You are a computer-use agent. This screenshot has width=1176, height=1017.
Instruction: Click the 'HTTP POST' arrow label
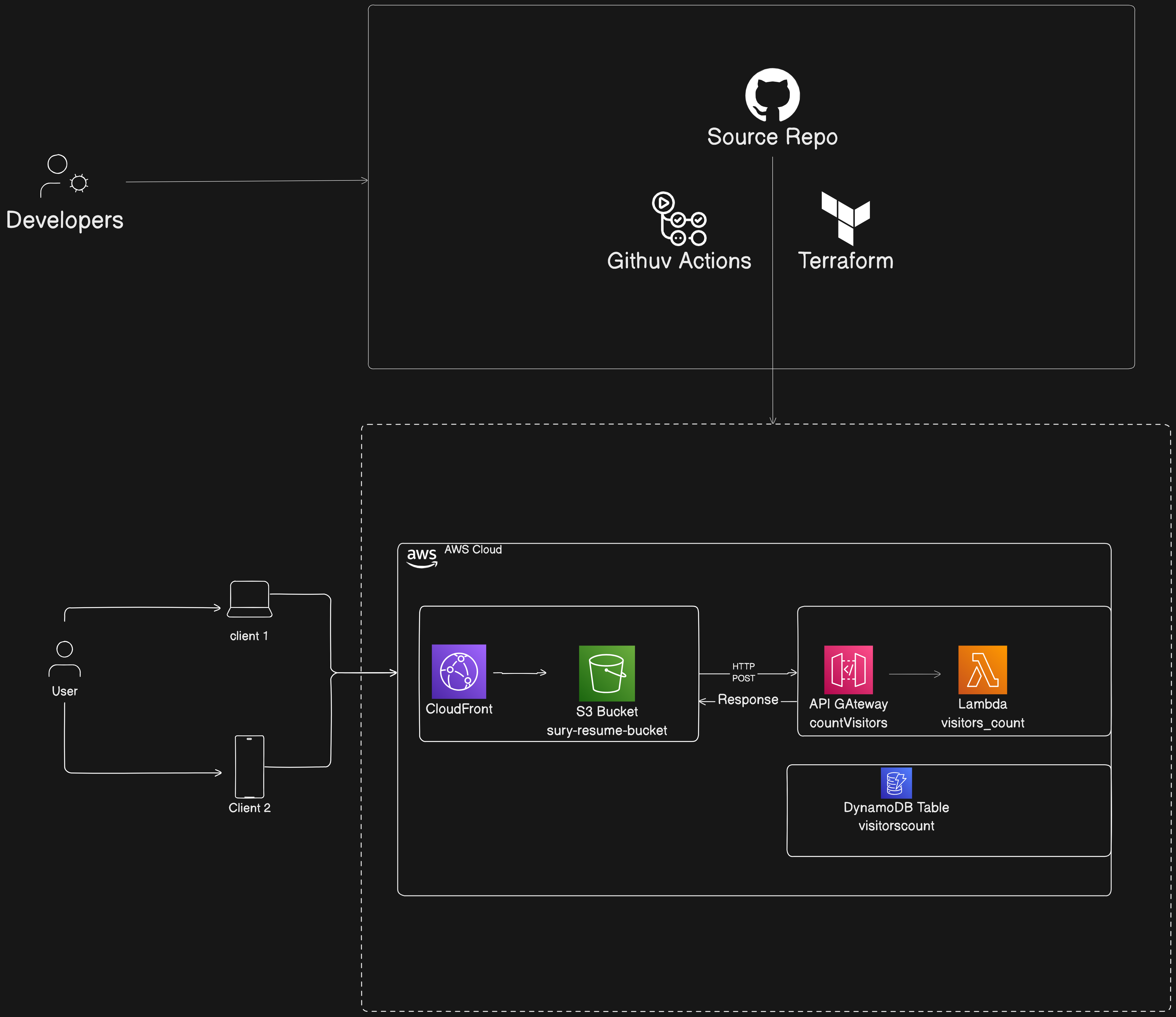pos(743,672)
